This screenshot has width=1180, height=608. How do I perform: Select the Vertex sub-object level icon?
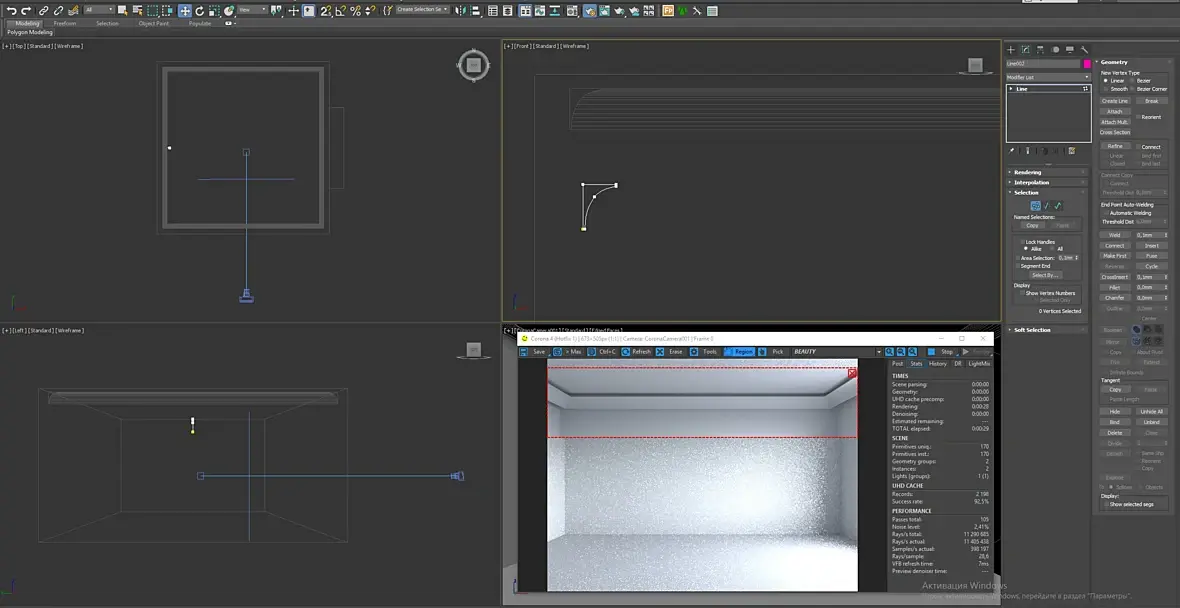(x=1036, y=205)
